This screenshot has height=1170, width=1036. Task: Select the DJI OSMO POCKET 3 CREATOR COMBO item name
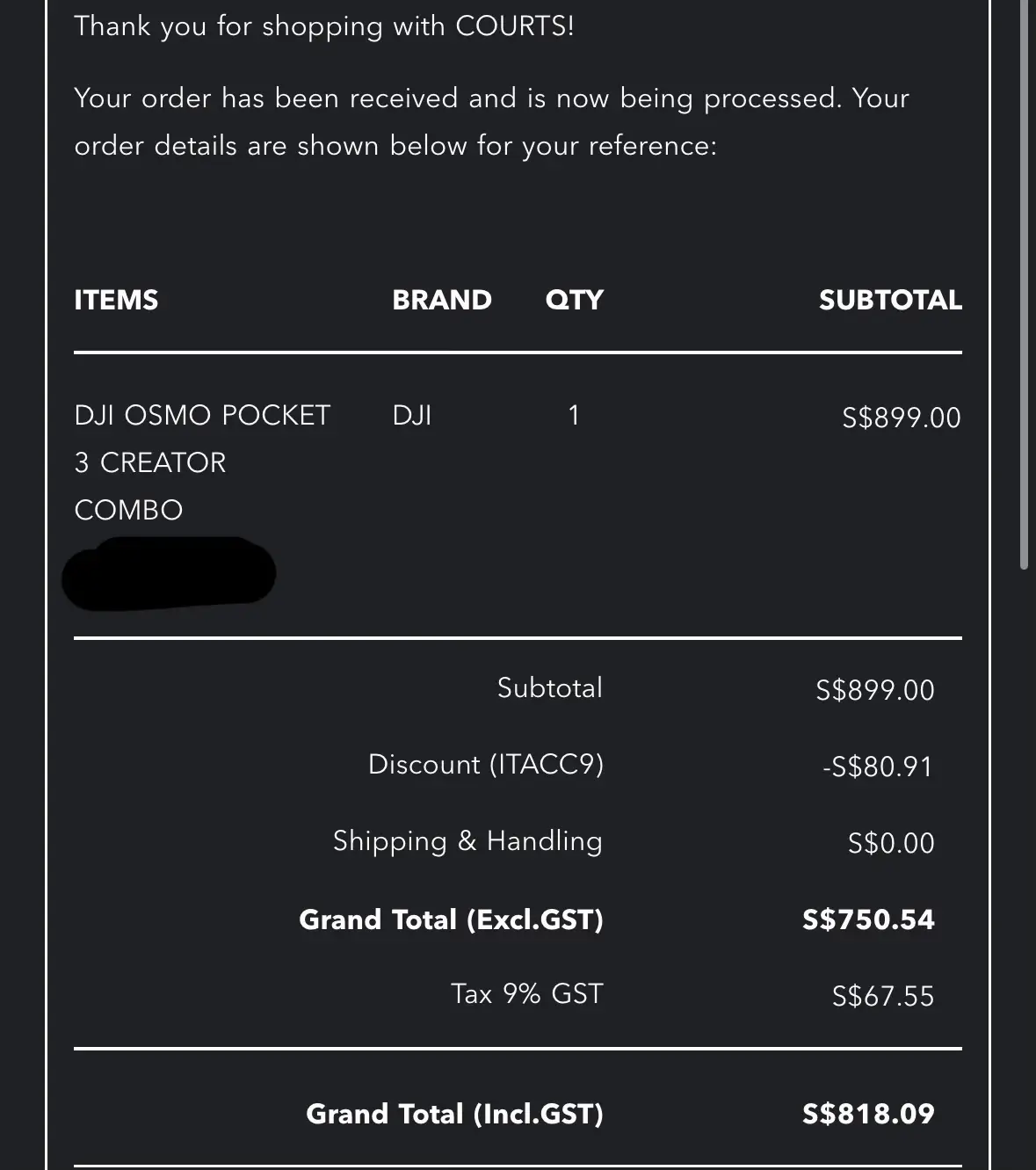click(x=202, y=462)
